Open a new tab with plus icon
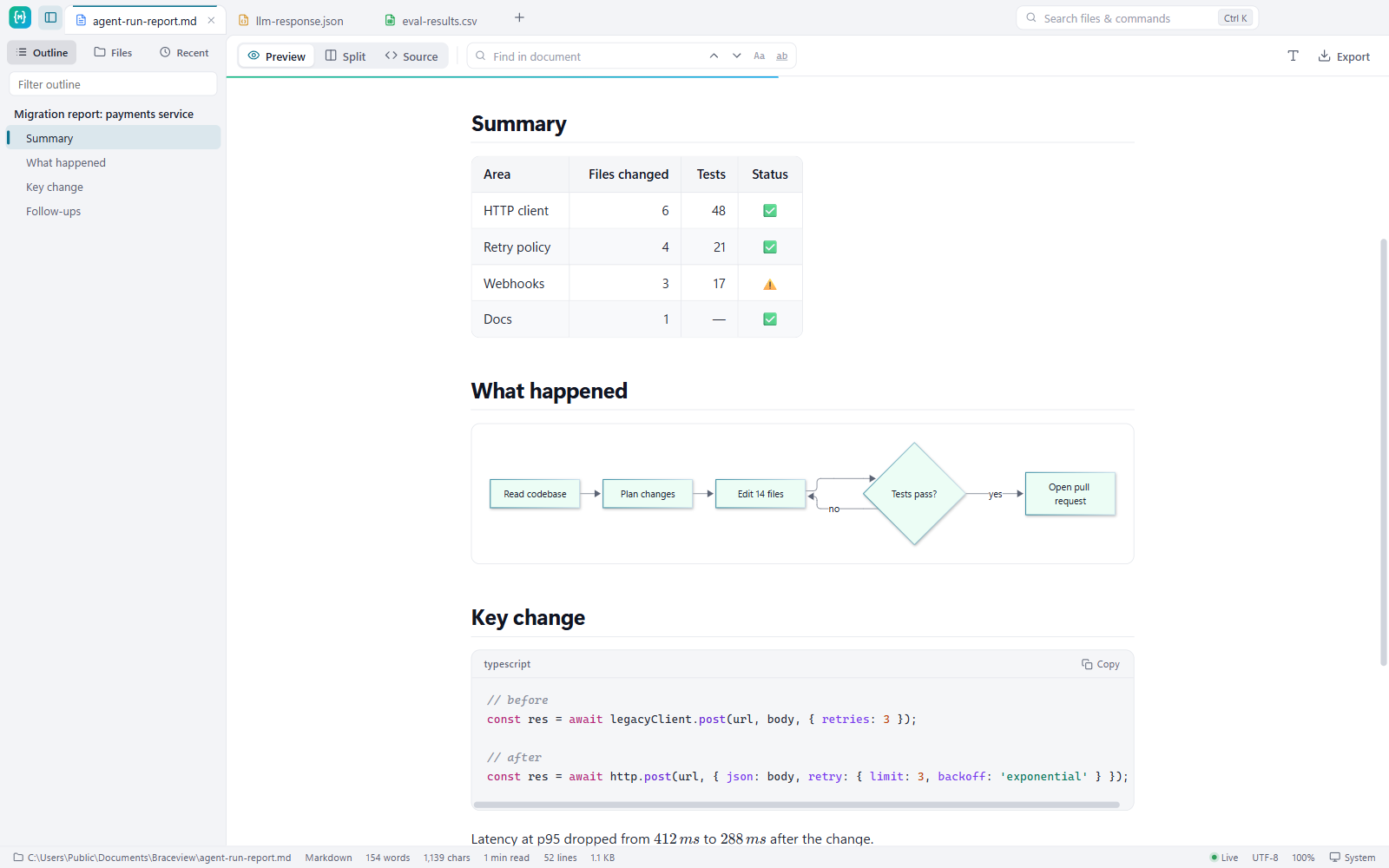Screen dimensions: 1389x868 pos(519,17)
